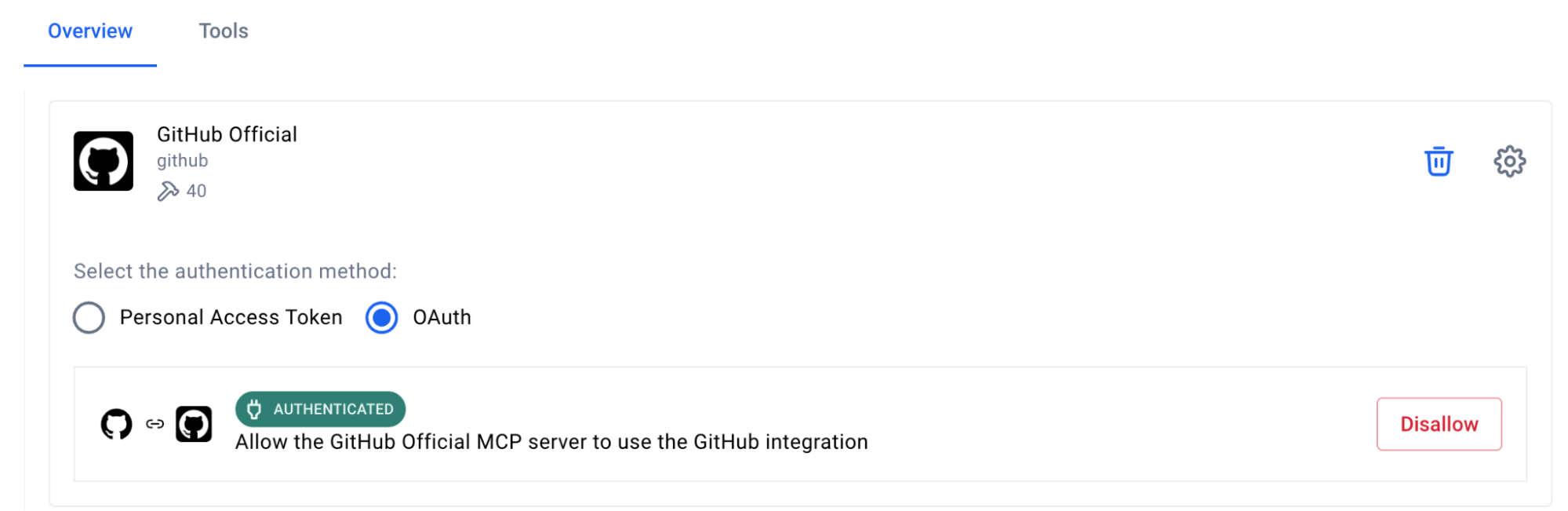This screenshot has width=1568, height=511.
Task: Click the right GitHub logo in the integration row
Action: coord(193,423)
